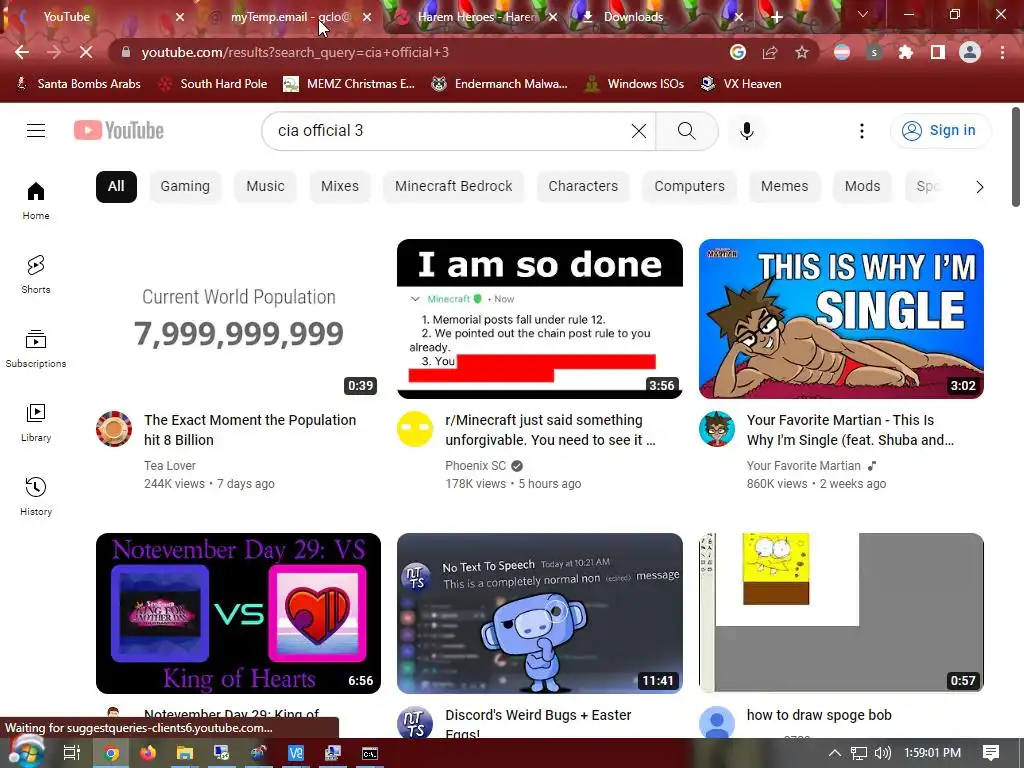The image size is (1024, 768).
Task: Share this page from the address bar
Action: point(770,52)
